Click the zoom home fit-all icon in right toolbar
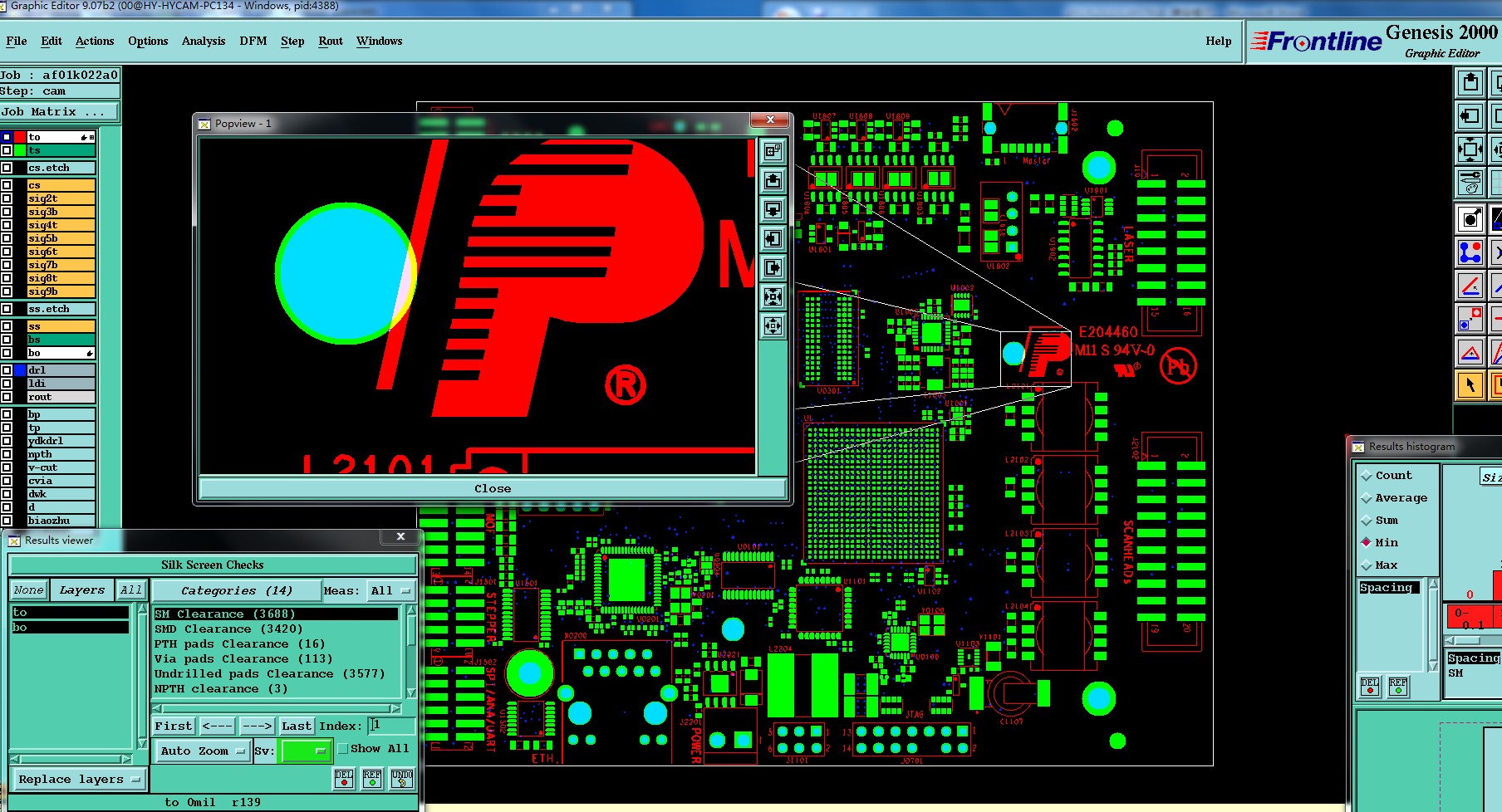1502x812 pixels. (x=1470, y=150)
